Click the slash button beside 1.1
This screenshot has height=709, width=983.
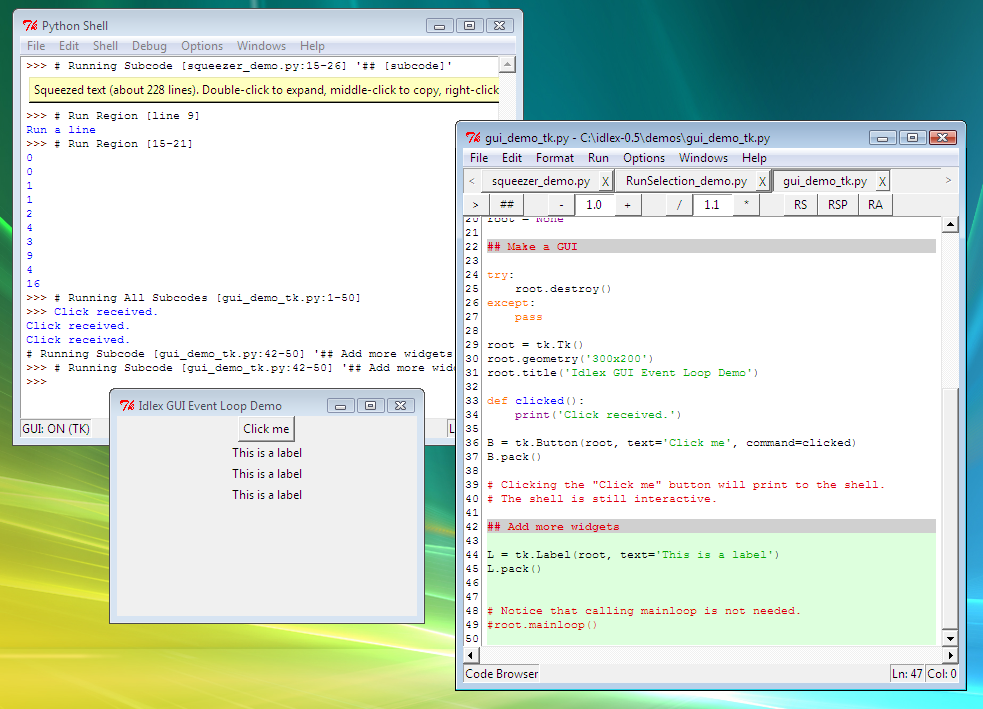point(679,205)
